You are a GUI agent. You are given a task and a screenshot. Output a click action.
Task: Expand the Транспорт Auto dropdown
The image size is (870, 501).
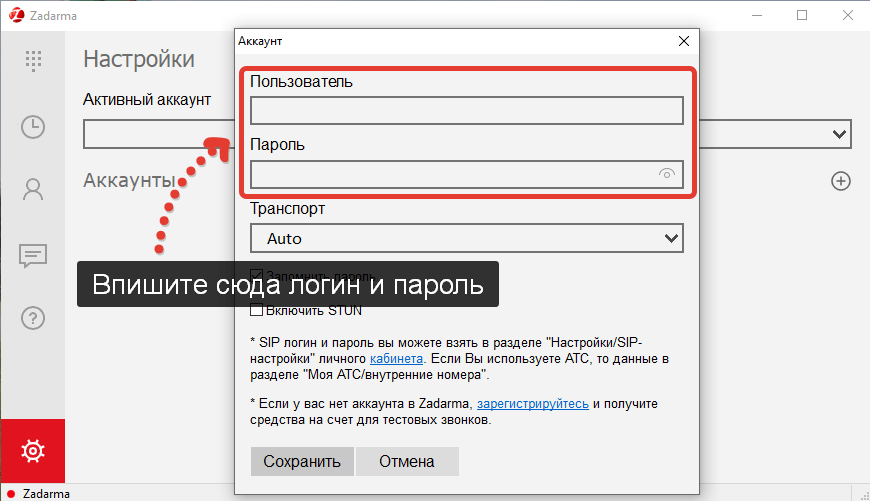pos(466,239)
